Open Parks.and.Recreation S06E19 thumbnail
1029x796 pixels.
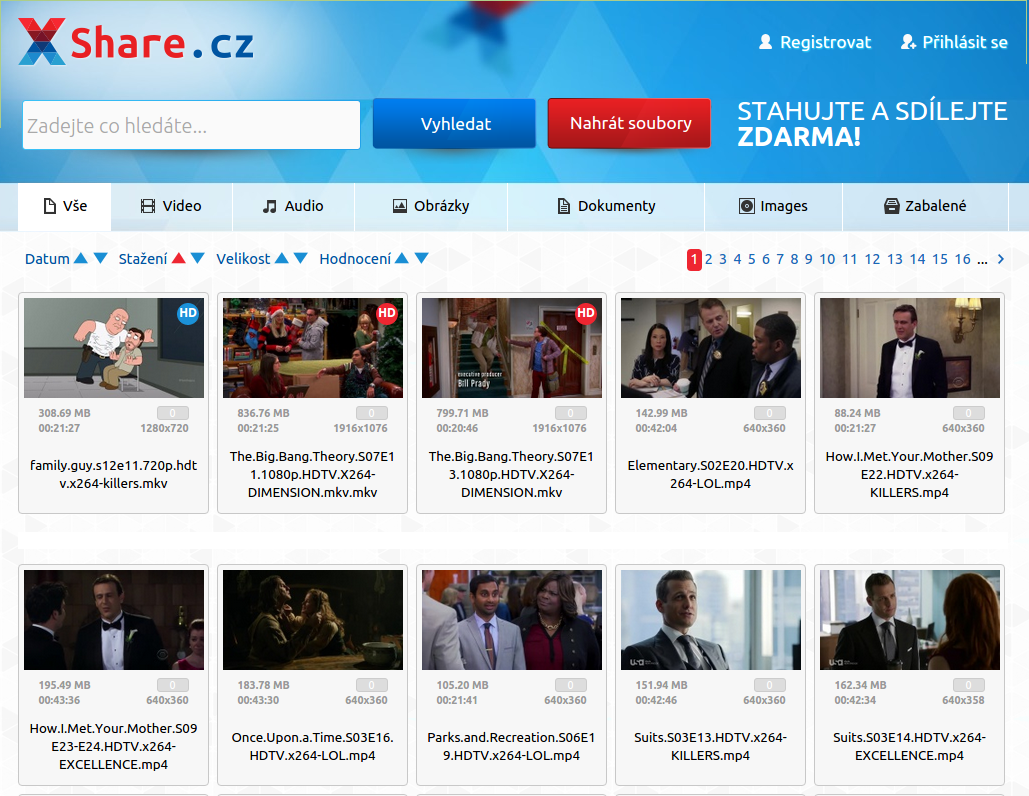(x=512, y=619)
